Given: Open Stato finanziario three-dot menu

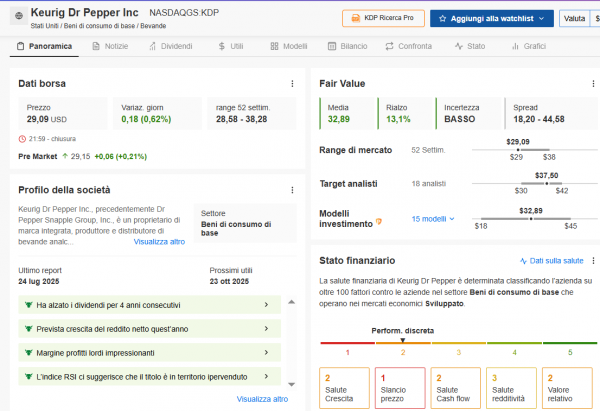Looking at the screenshot, I should pos(593,261).
